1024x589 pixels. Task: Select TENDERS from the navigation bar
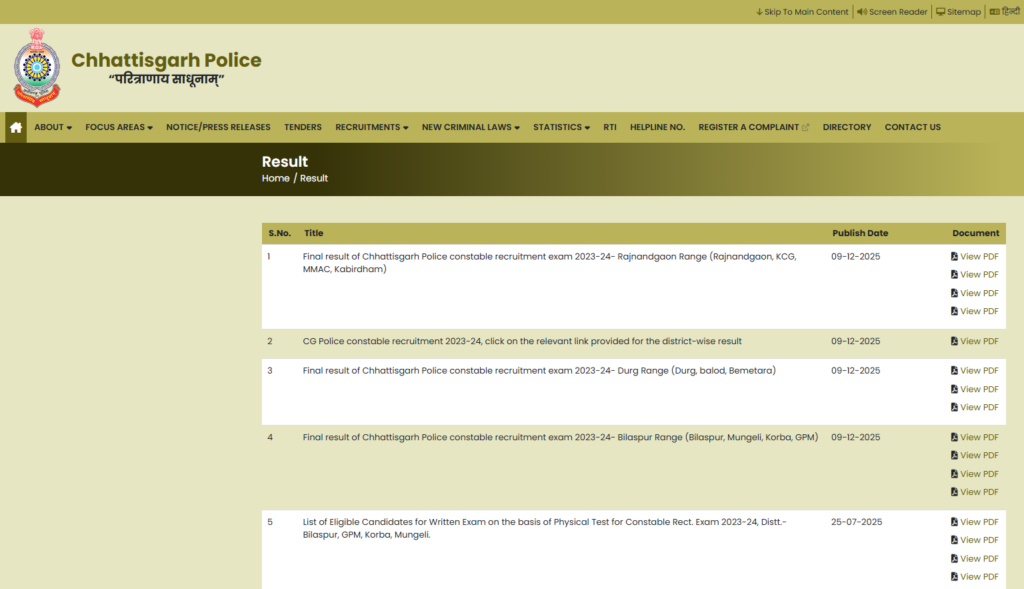303,127
